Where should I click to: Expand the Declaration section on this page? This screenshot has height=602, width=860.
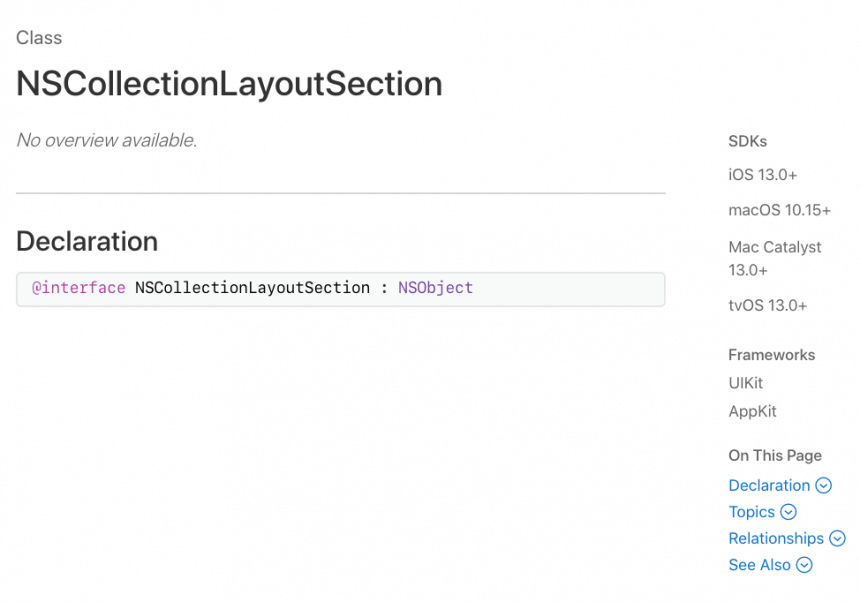point(770,485)
